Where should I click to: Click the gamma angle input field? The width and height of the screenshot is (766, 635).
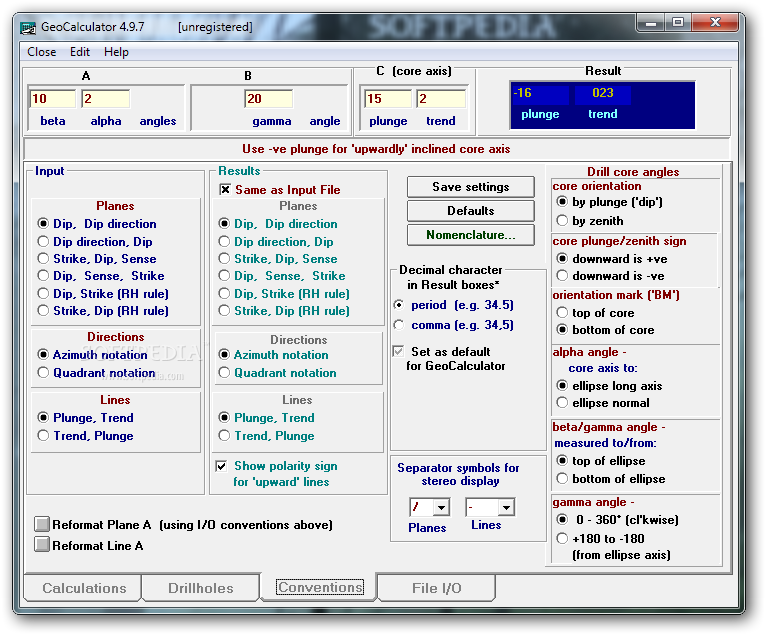click(x=269, y=99)
